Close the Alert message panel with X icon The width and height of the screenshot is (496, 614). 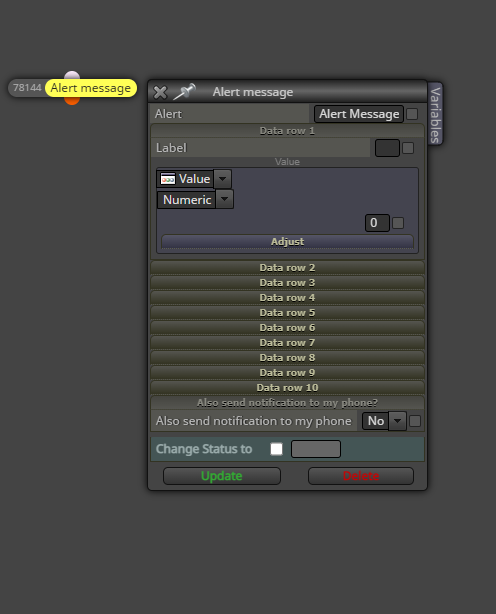pos(160,92)
